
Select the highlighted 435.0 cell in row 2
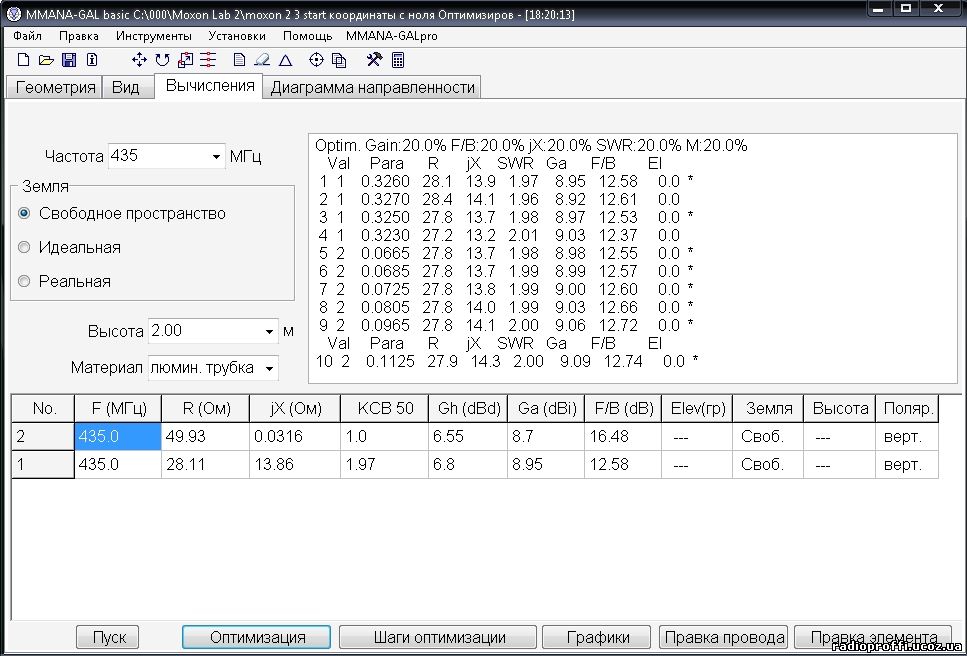[x=118, y=437]
